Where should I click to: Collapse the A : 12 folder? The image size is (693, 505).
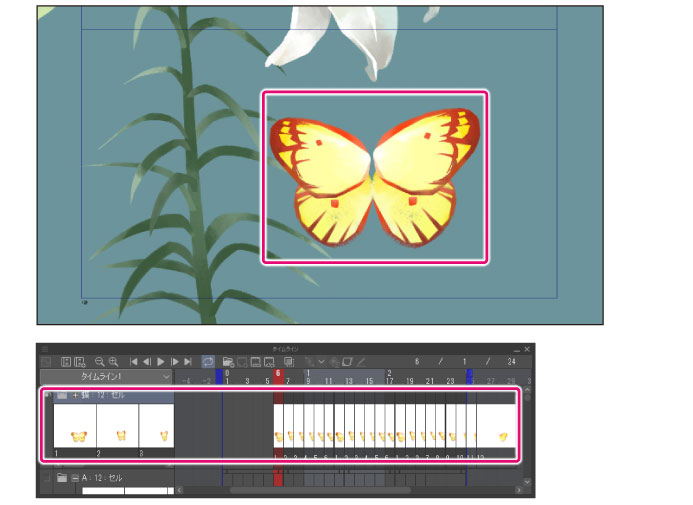(x=75, y=478)
